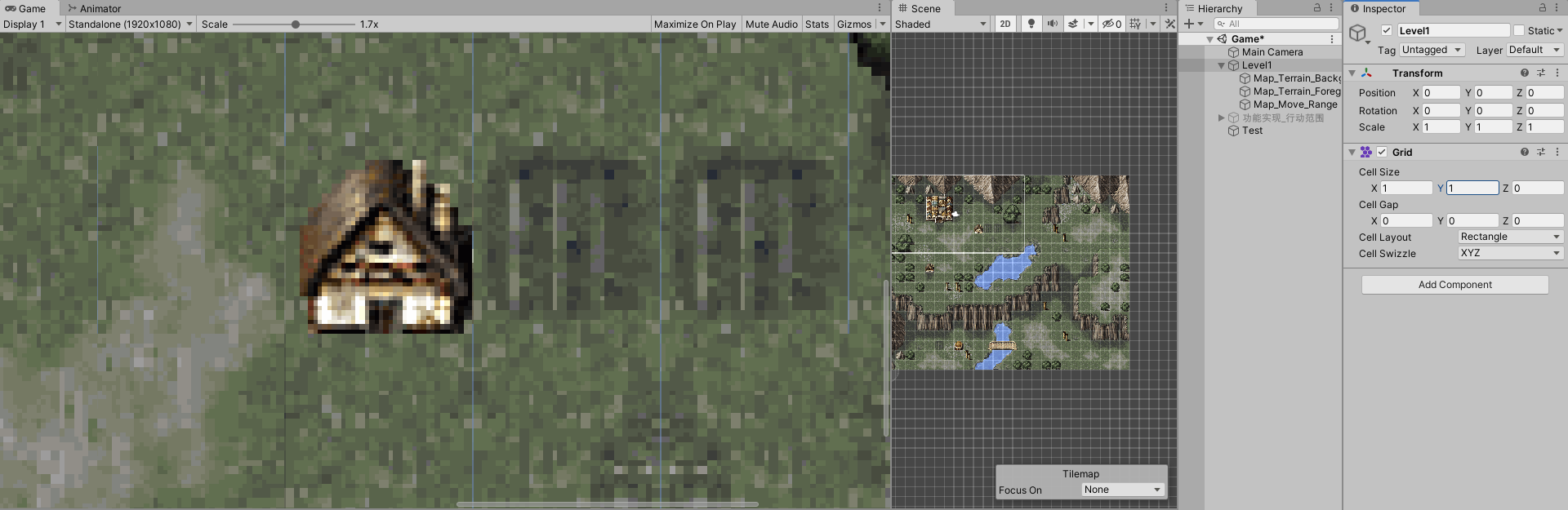Viewport: 1568px width, 510px height.
Task: Open Grid component preset settings icon
Action: [1541, 152]
